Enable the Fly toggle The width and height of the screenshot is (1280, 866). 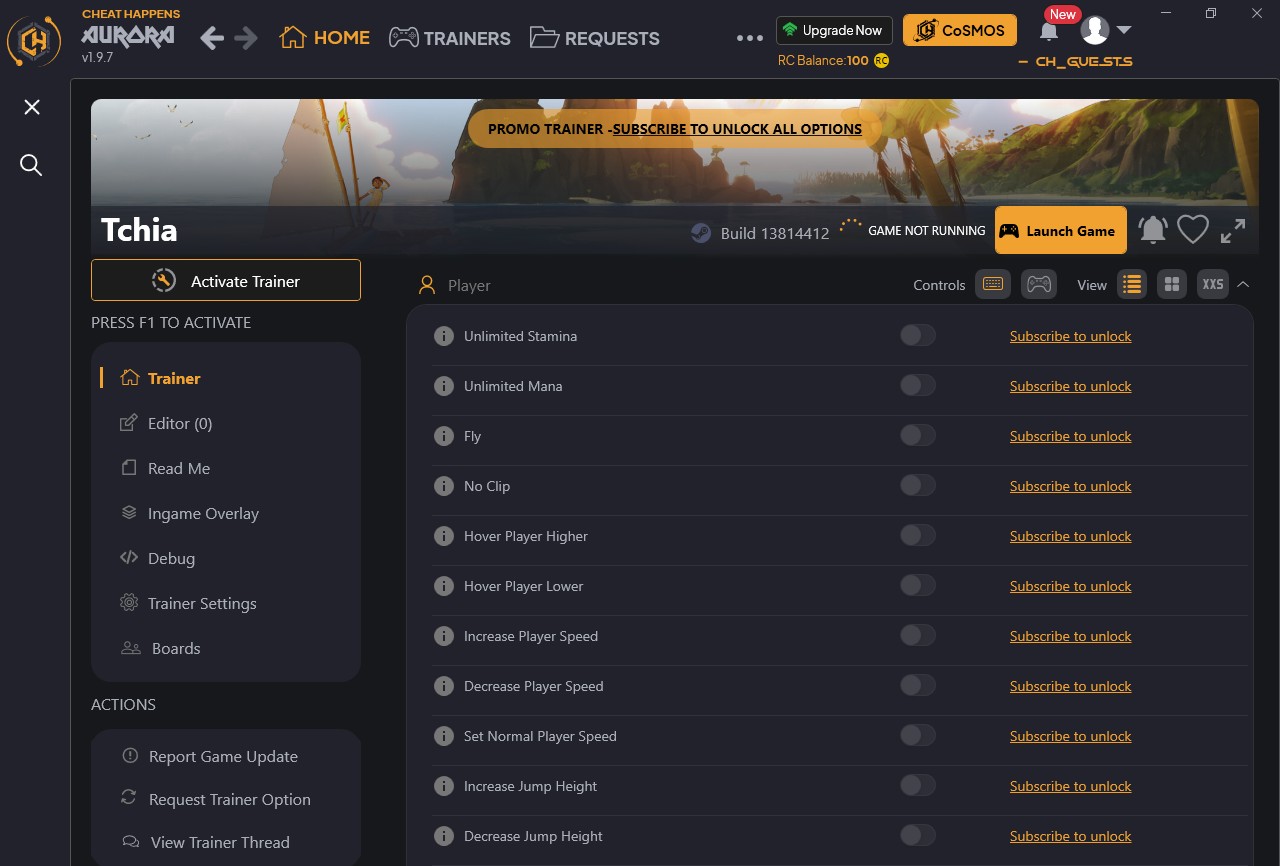point(918,435)
